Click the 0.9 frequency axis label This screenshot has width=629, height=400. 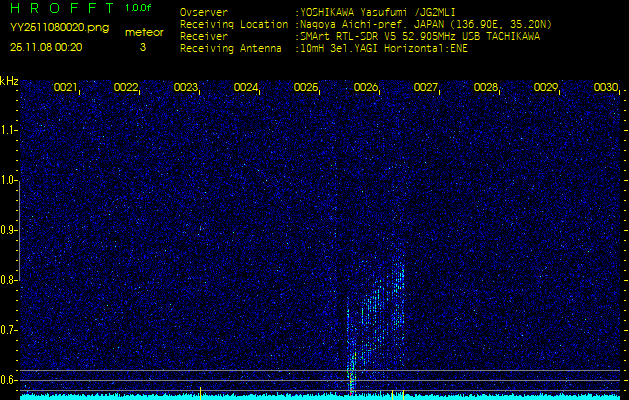8,230
